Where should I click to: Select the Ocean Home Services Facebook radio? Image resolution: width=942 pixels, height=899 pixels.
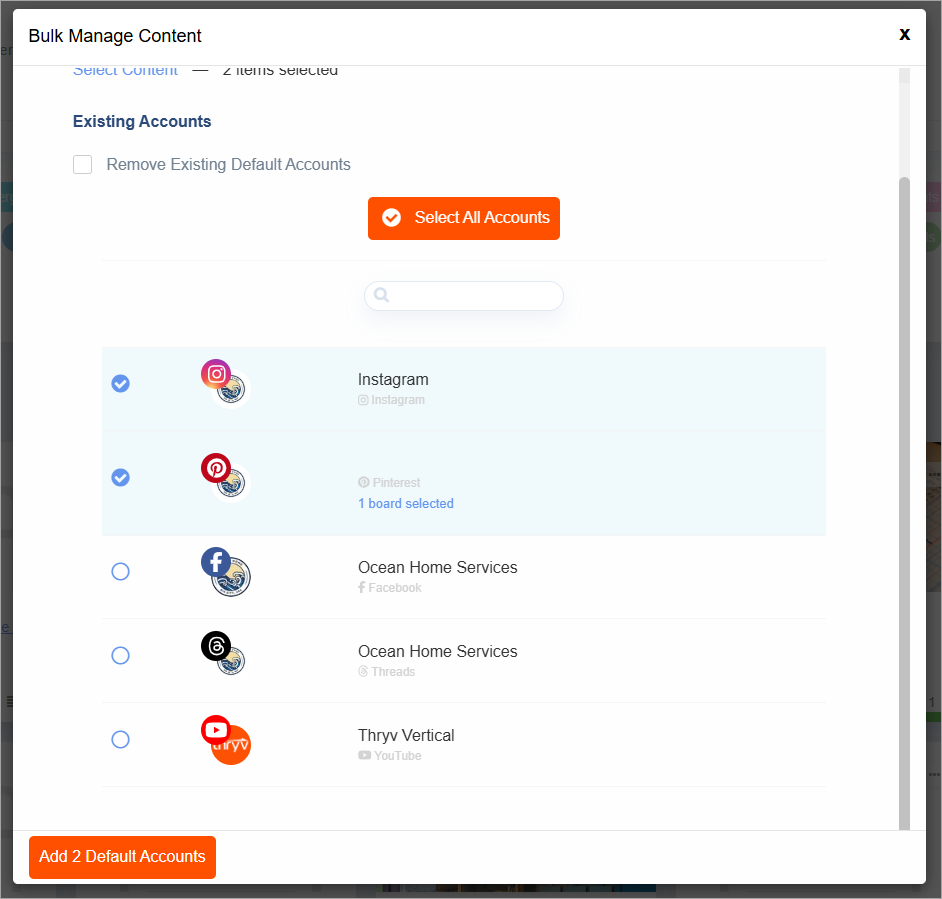point(120,572)
